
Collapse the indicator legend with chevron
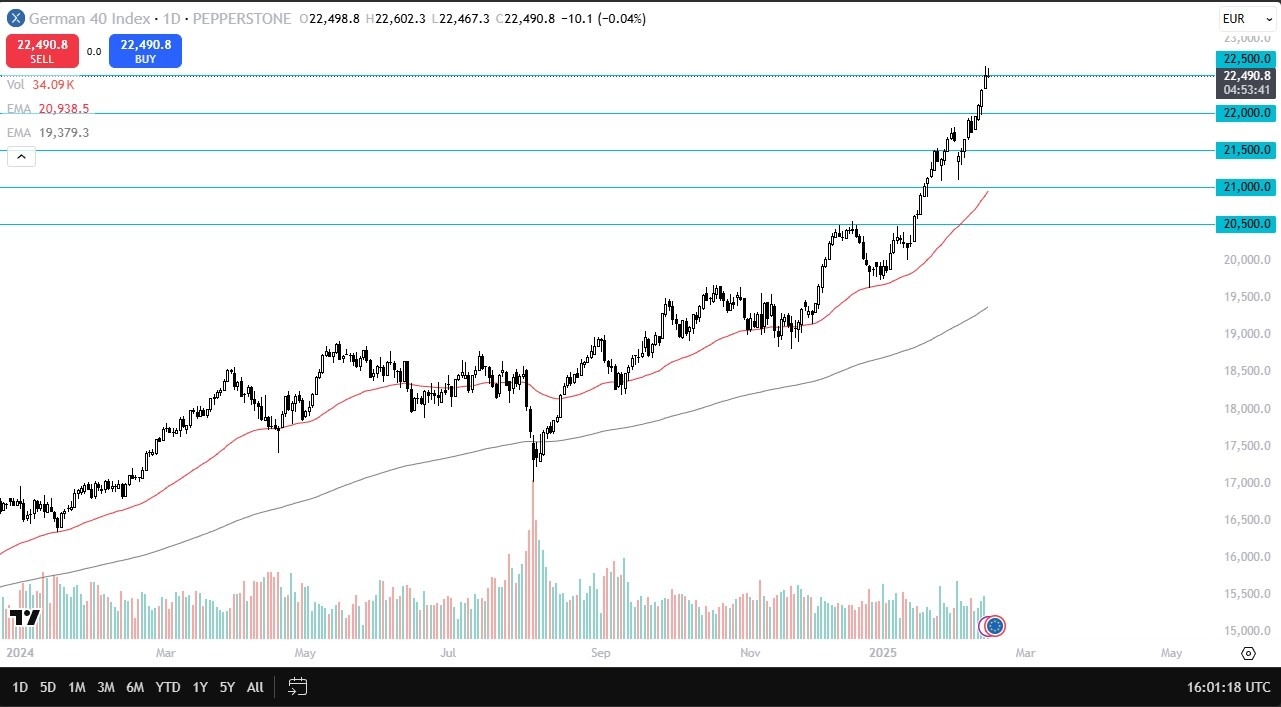click(x=21, y=156)
